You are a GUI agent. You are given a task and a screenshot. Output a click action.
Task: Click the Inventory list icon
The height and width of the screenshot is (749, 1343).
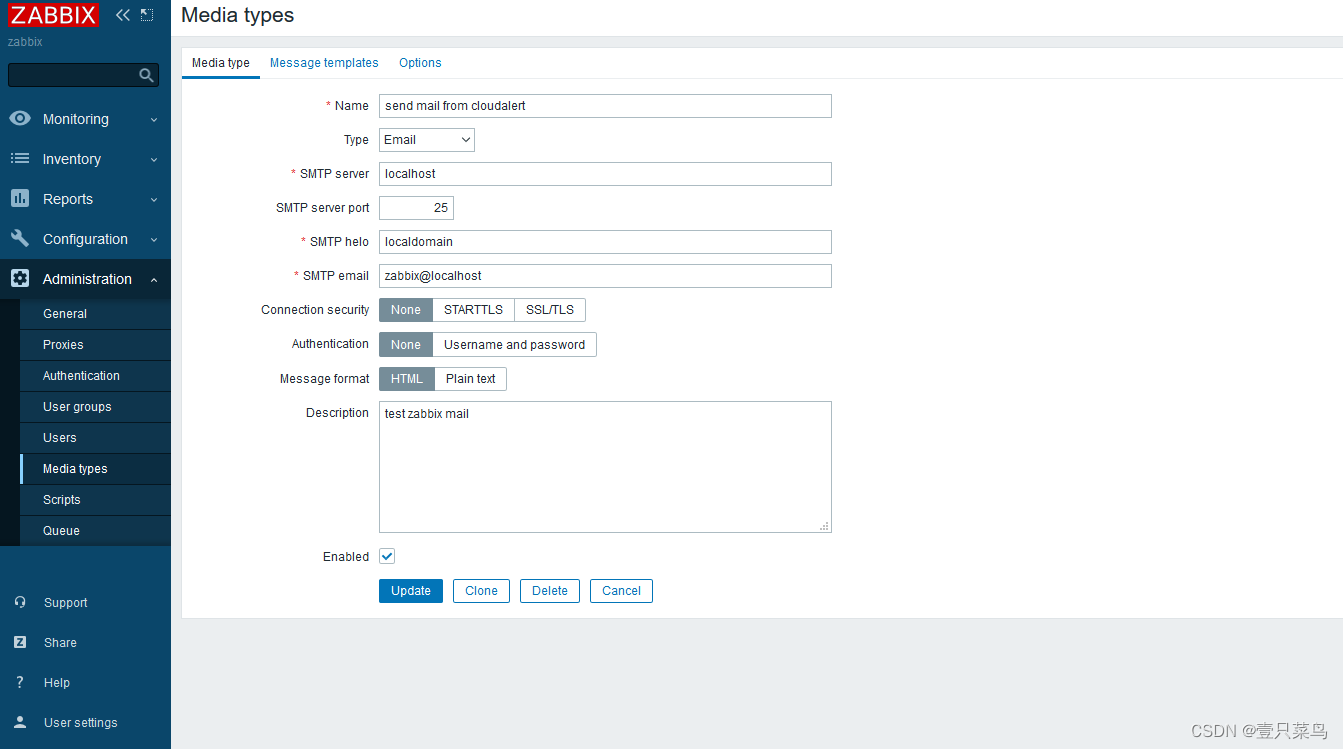pos(20,158)
